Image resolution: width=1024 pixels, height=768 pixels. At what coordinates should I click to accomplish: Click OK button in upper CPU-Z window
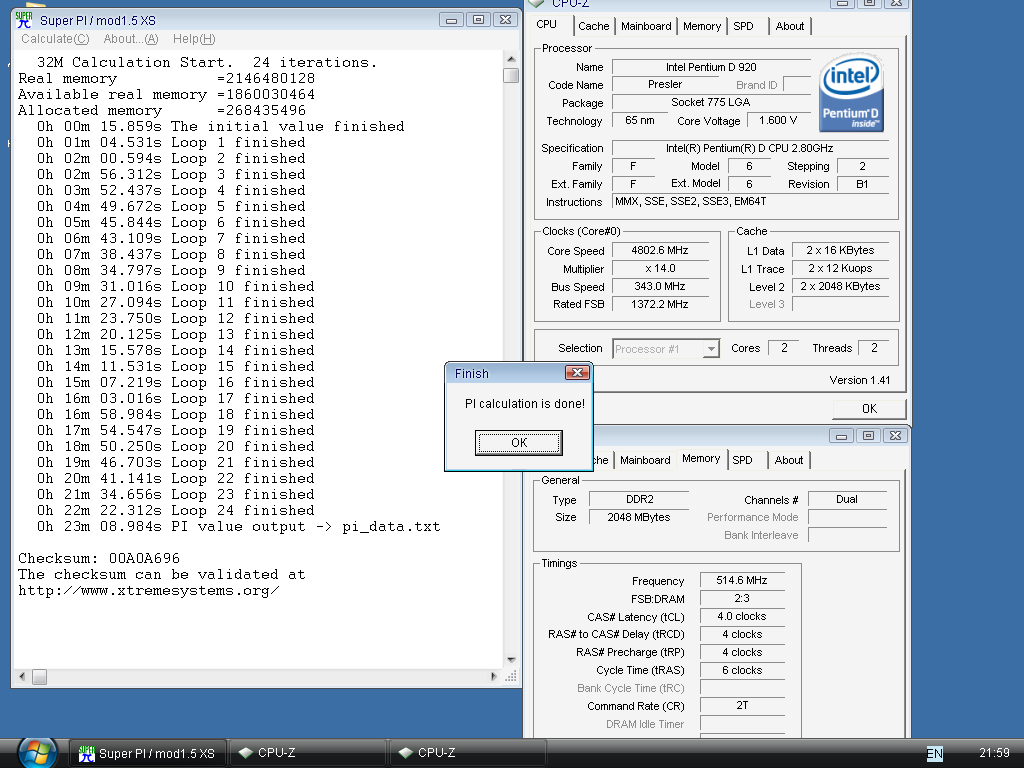point(869,409)
